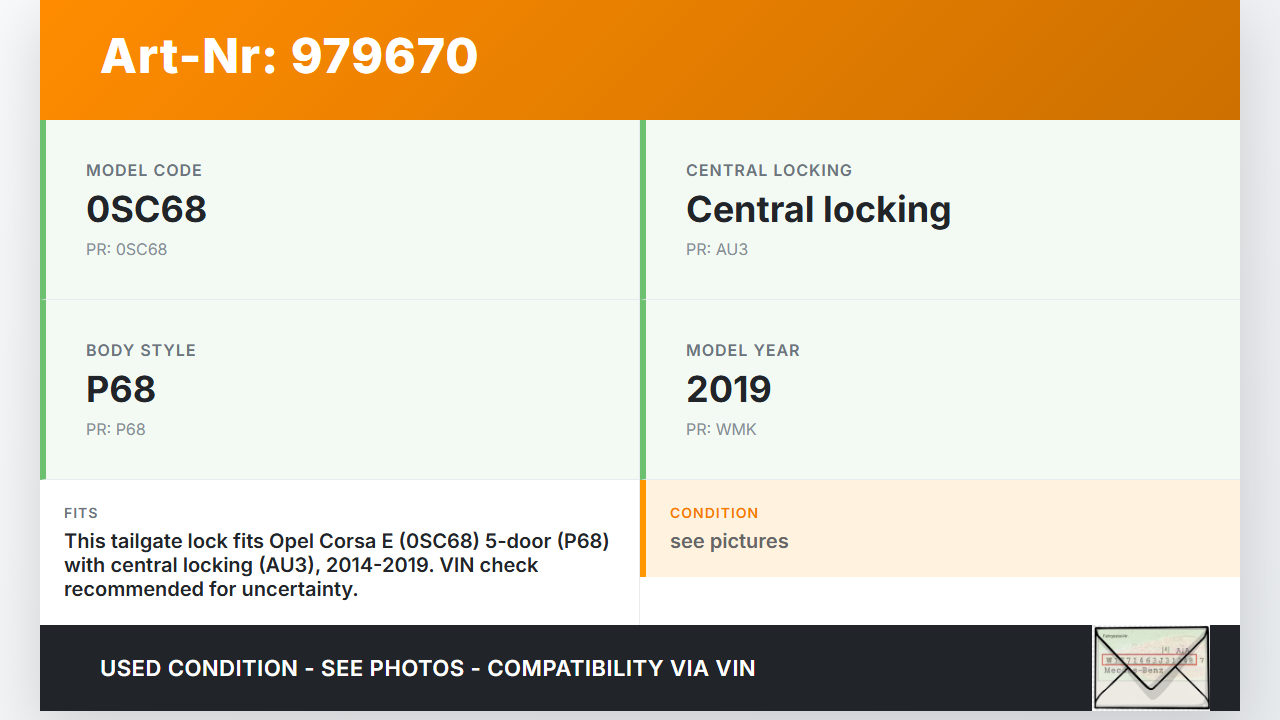Click the green accent bar beside Model Code
The image size is (1280, 720).
click(x=43, y=210)
